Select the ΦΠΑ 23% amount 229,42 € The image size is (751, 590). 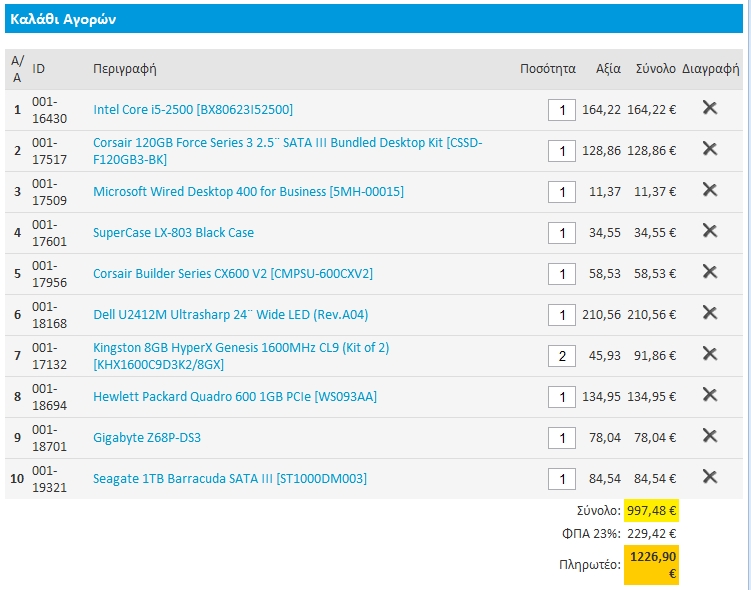point(652,533)
